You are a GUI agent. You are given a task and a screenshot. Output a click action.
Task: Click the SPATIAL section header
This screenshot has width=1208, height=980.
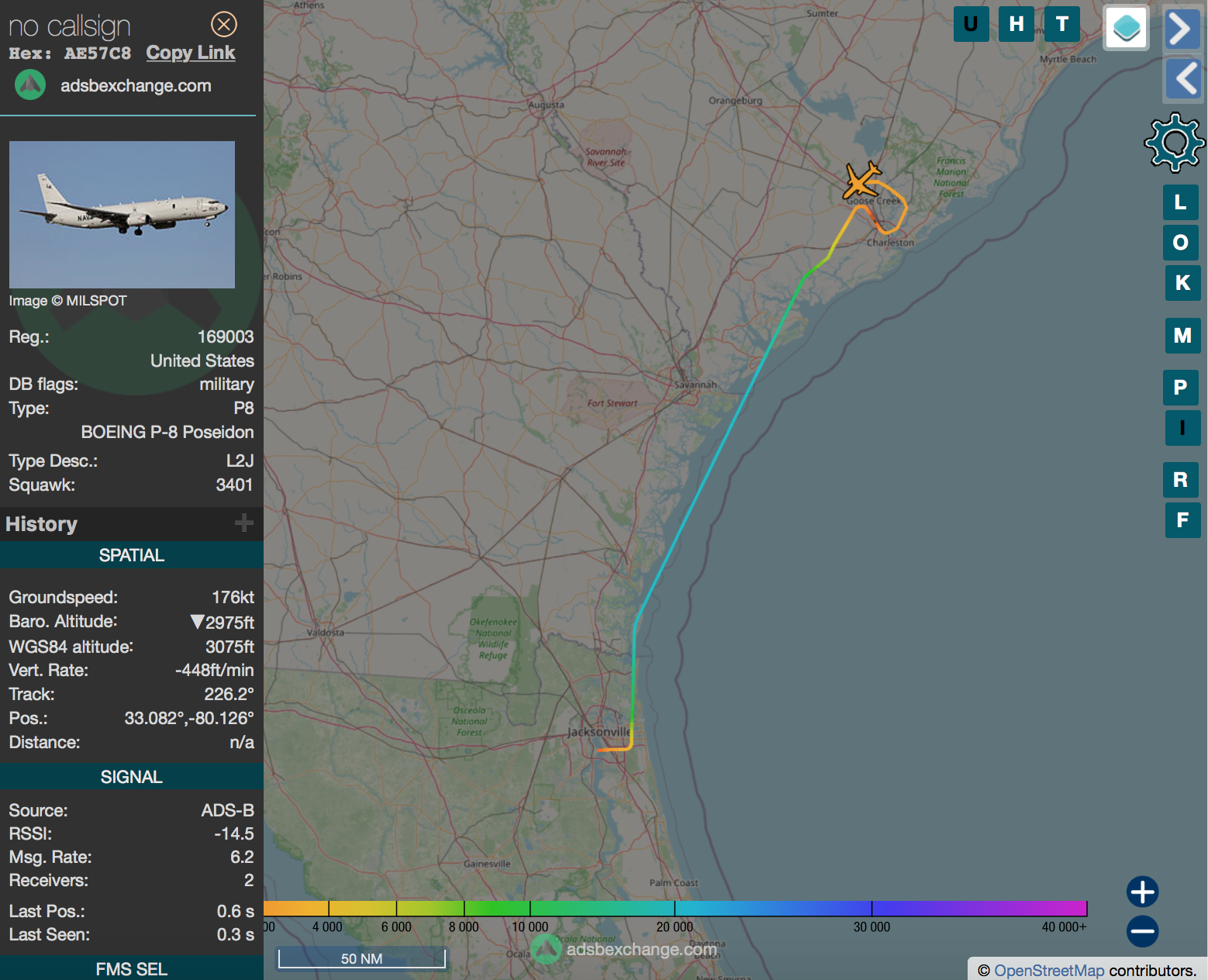point(132,555)
